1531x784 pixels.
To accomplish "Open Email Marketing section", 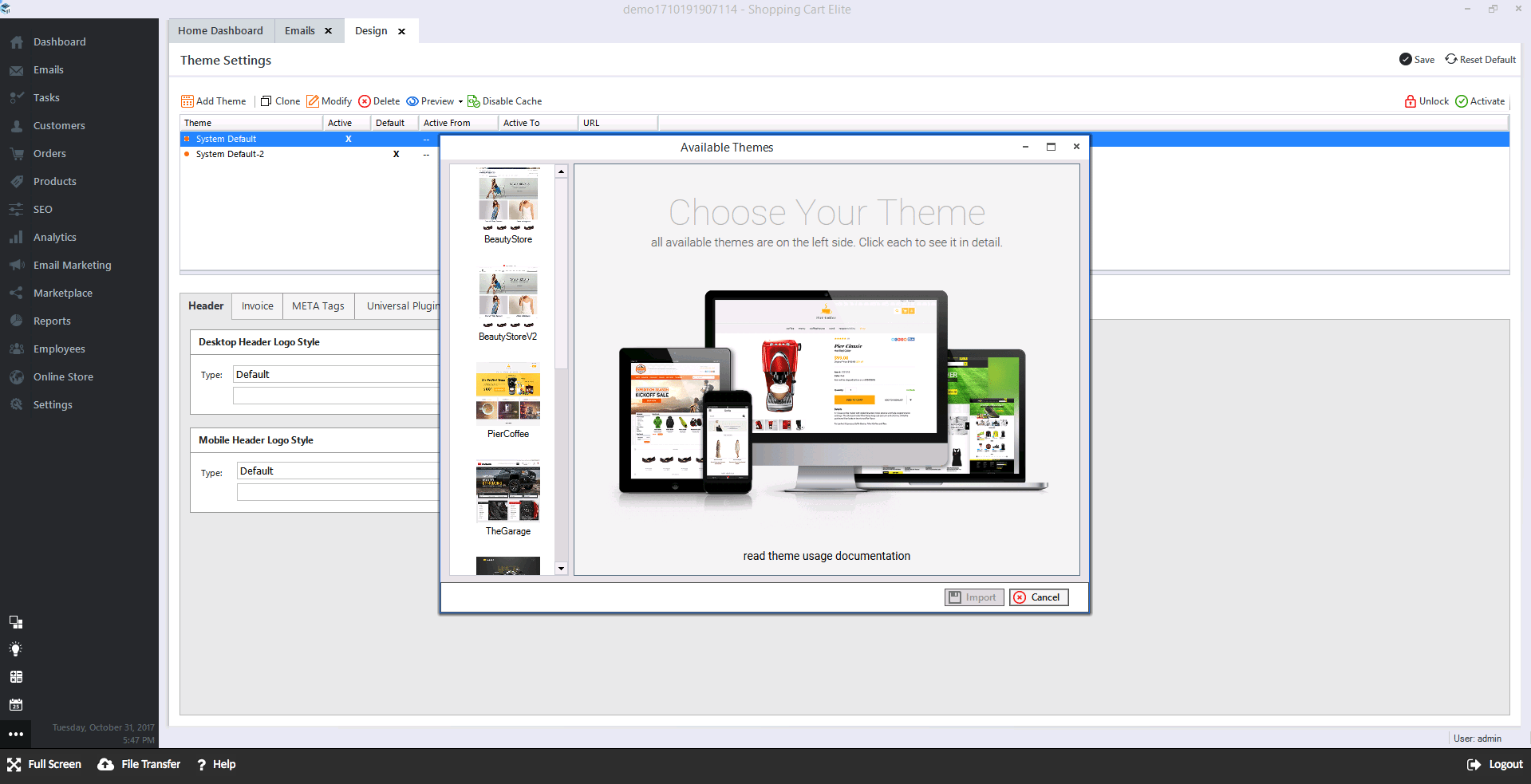I will 72,266.
